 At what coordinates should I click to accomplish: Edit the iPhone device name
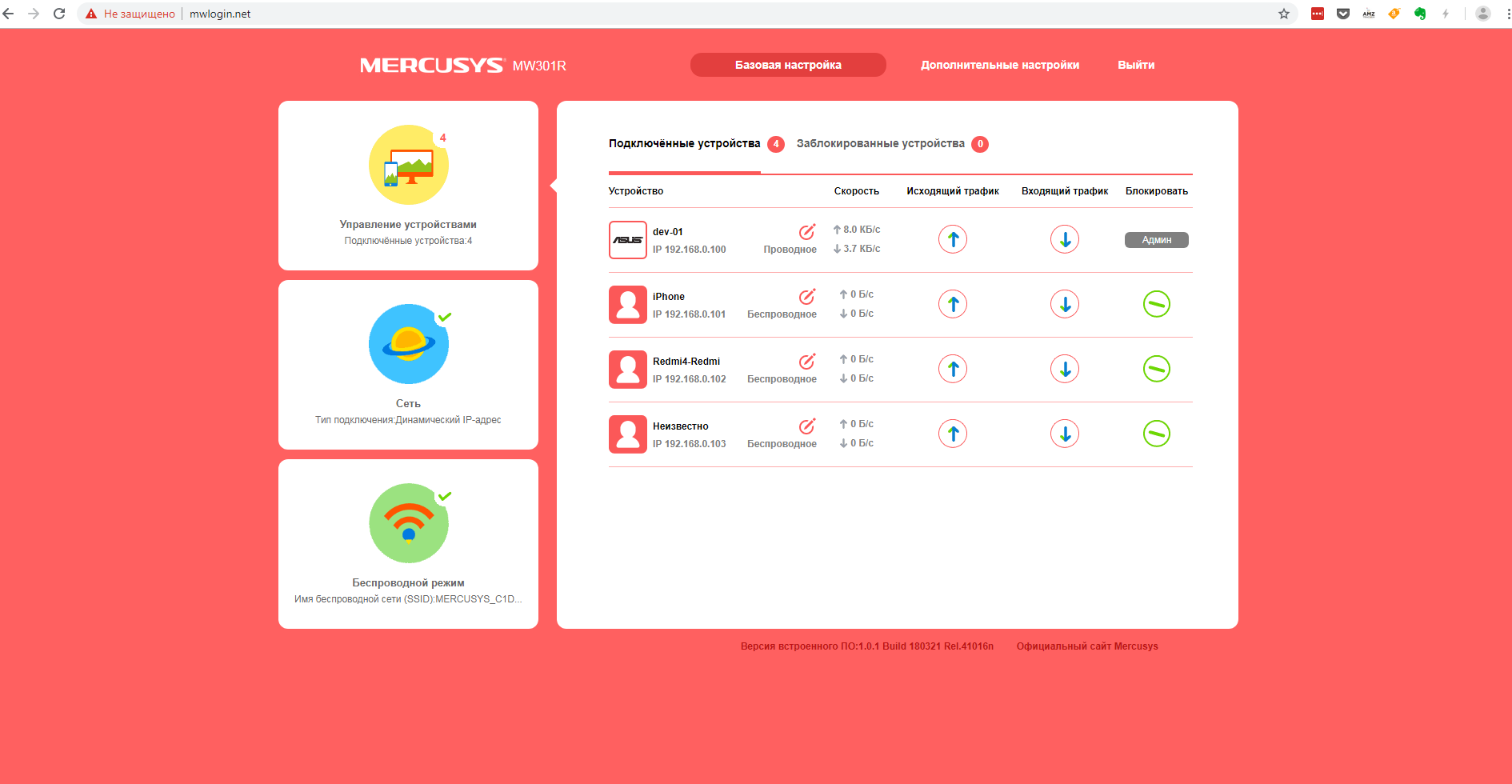tap(807, 297)
